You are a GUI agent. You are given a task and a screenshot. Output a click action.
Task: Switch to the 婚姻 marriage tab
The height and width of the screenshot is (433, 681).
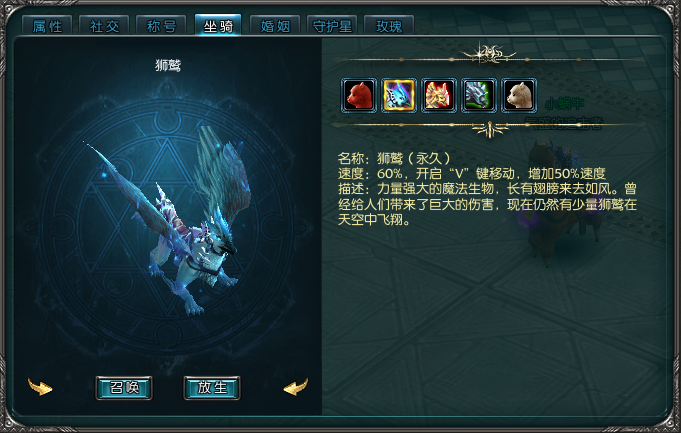pos(275,26)
